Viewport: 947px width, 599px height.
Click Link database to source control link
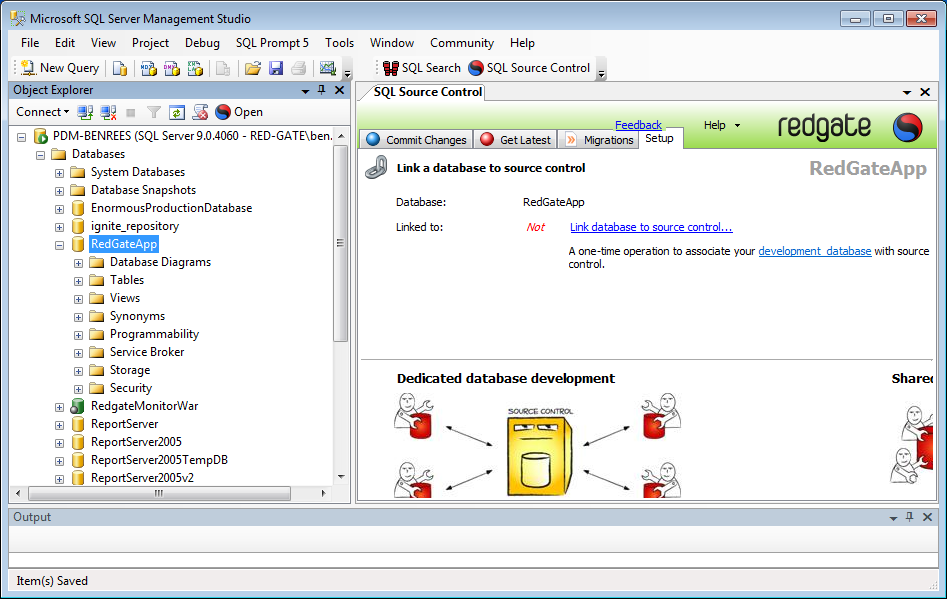click(x=651, y=227)
